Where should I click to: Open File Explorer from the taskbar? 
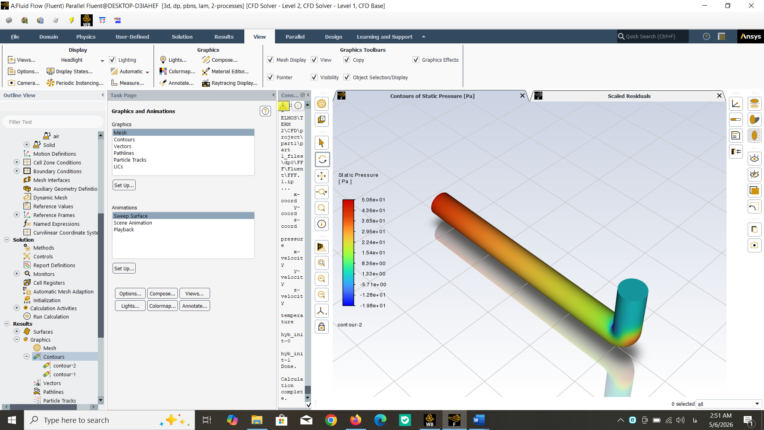point(257,420)
